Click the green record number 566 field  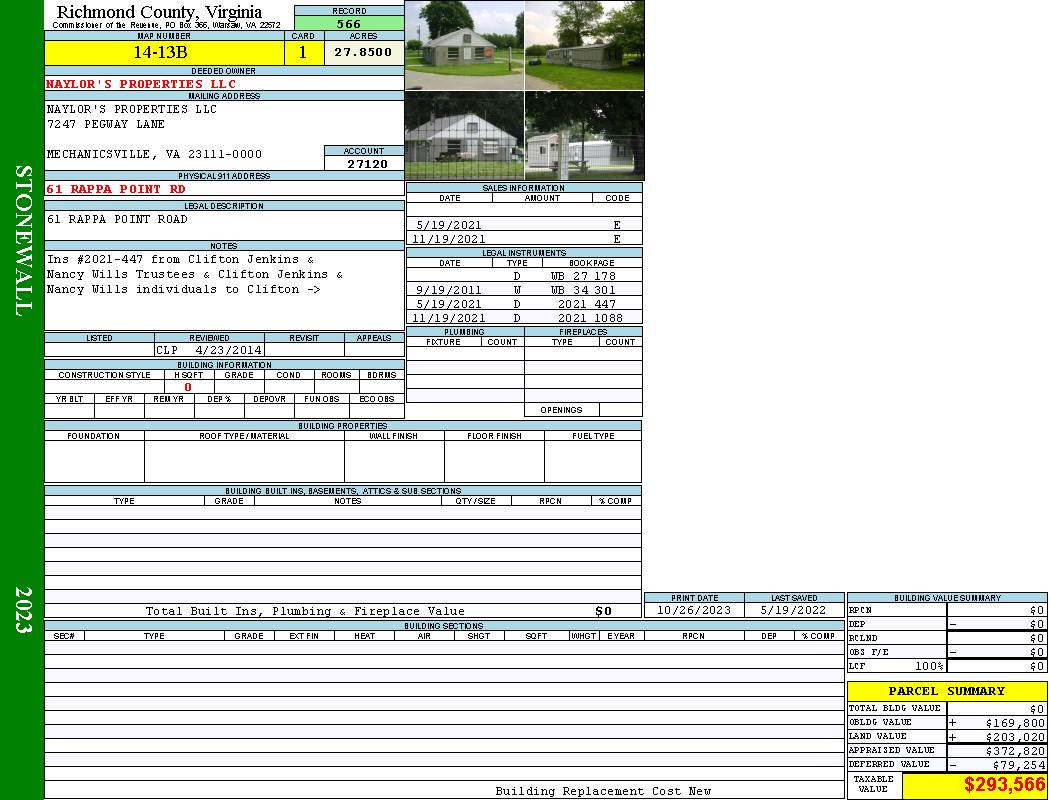click(x=349, y=24)
